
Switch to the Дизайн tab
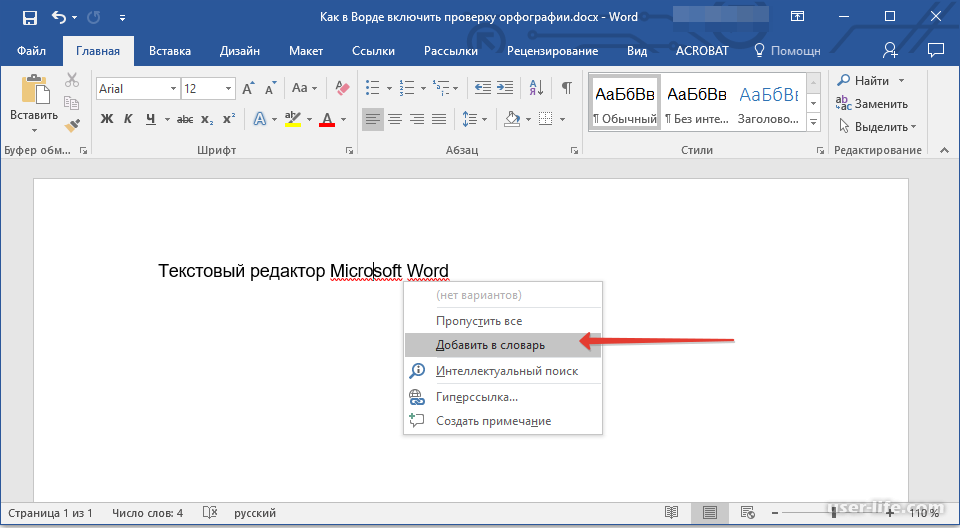tap(239, 51)
